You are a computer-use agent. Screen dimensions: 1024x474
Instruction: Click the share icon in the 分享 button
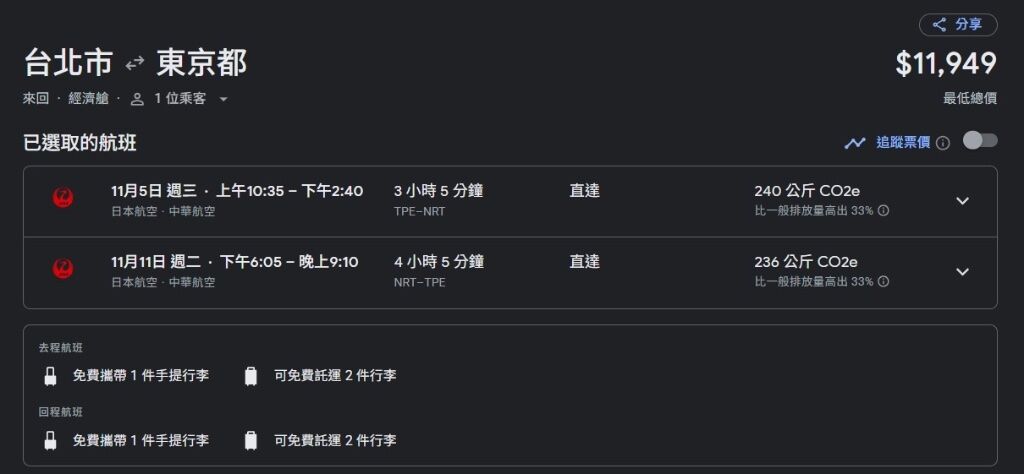[x=939, y=25]
